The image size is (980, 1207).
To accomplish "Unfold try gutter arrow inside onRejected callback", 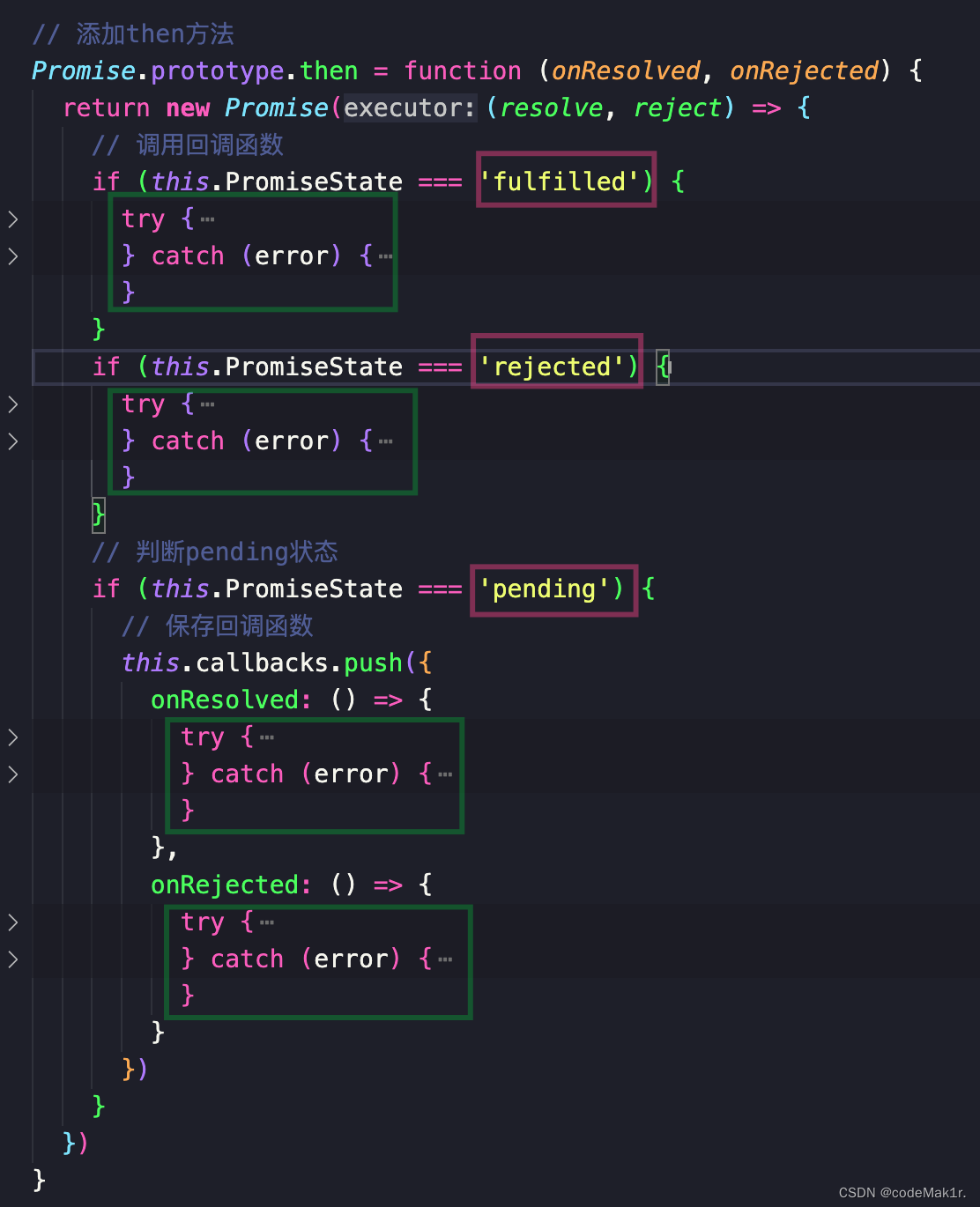I will pyautogui.click(x=13, y=922).
